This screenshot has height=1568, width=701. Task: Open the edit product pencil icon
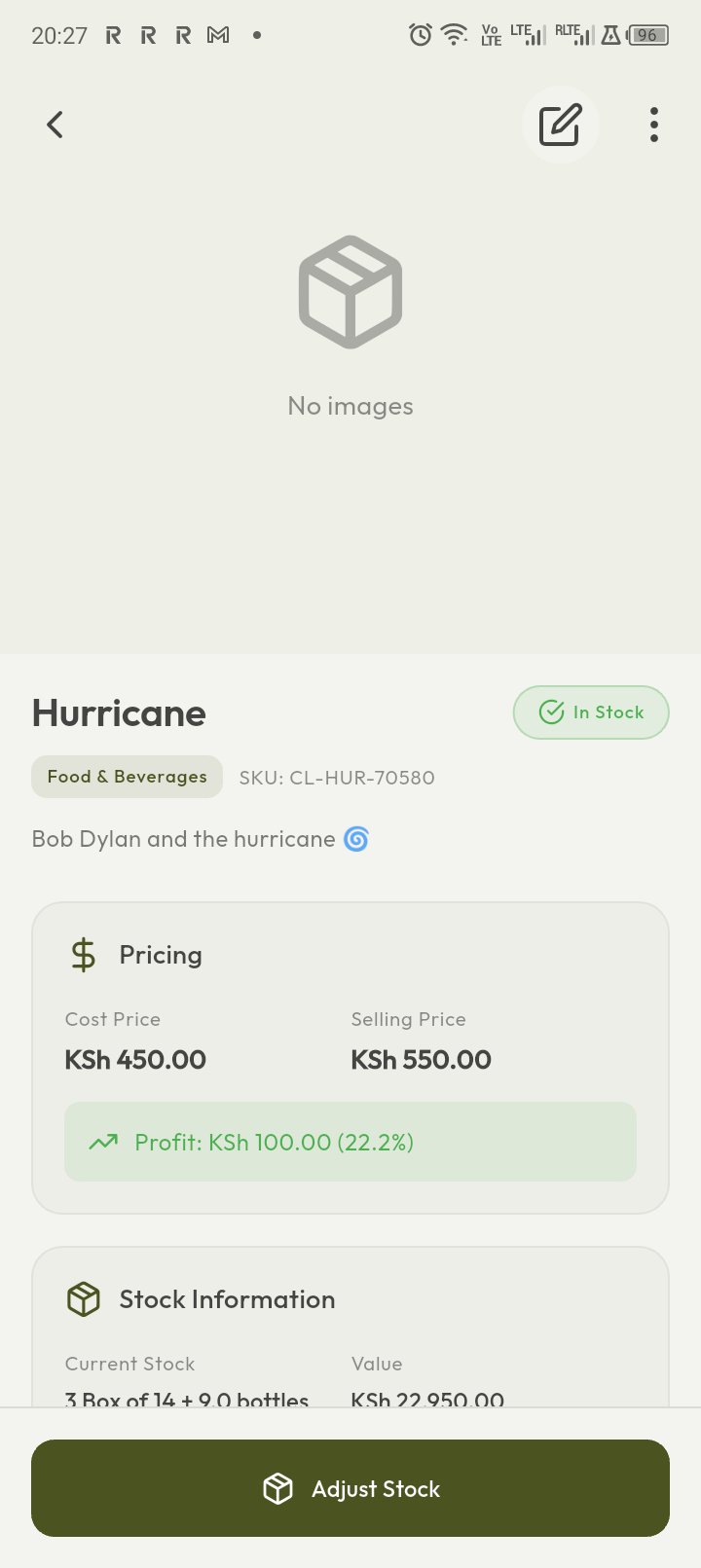[560, 125]
